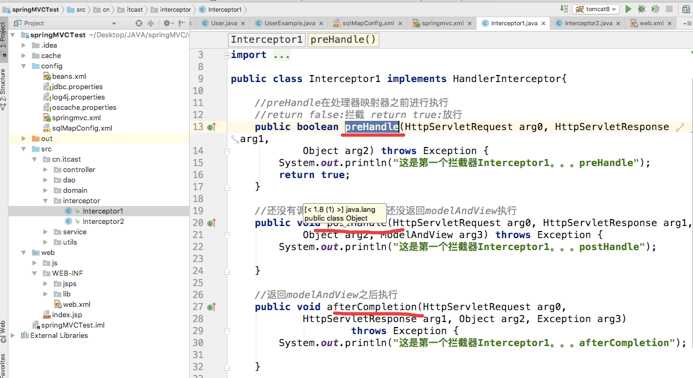This screenshot has width=693, height=378.
Task: Click the gutter implements icon on line 27
Action: (x=211, y=307)
